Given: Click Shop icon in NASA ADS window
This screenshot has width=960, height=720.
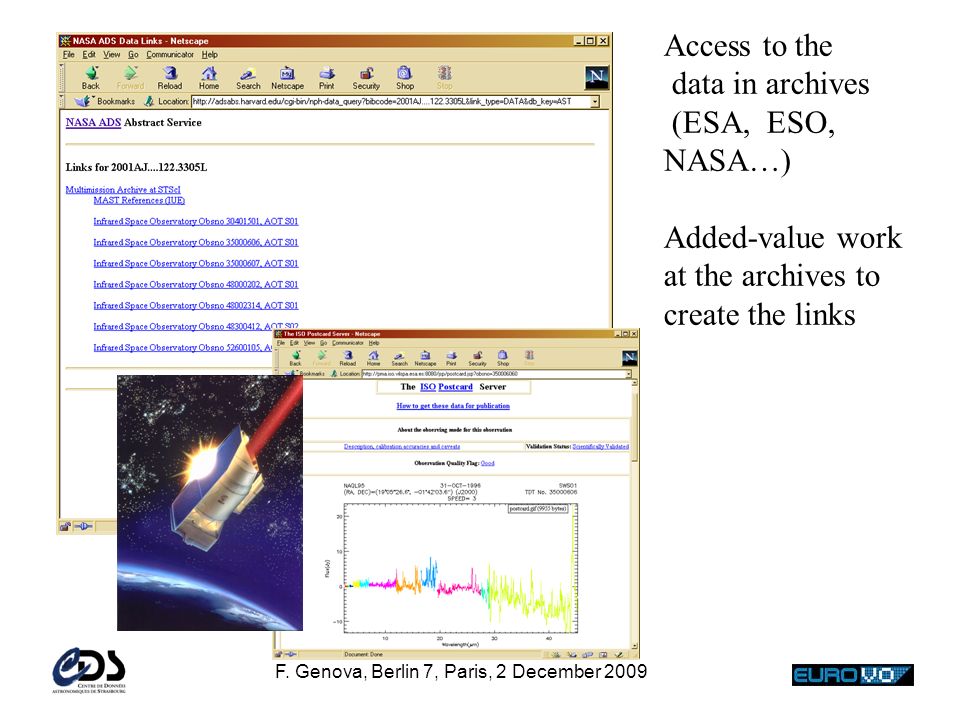Looking at the screenshot, I should [x=405, y=78].
